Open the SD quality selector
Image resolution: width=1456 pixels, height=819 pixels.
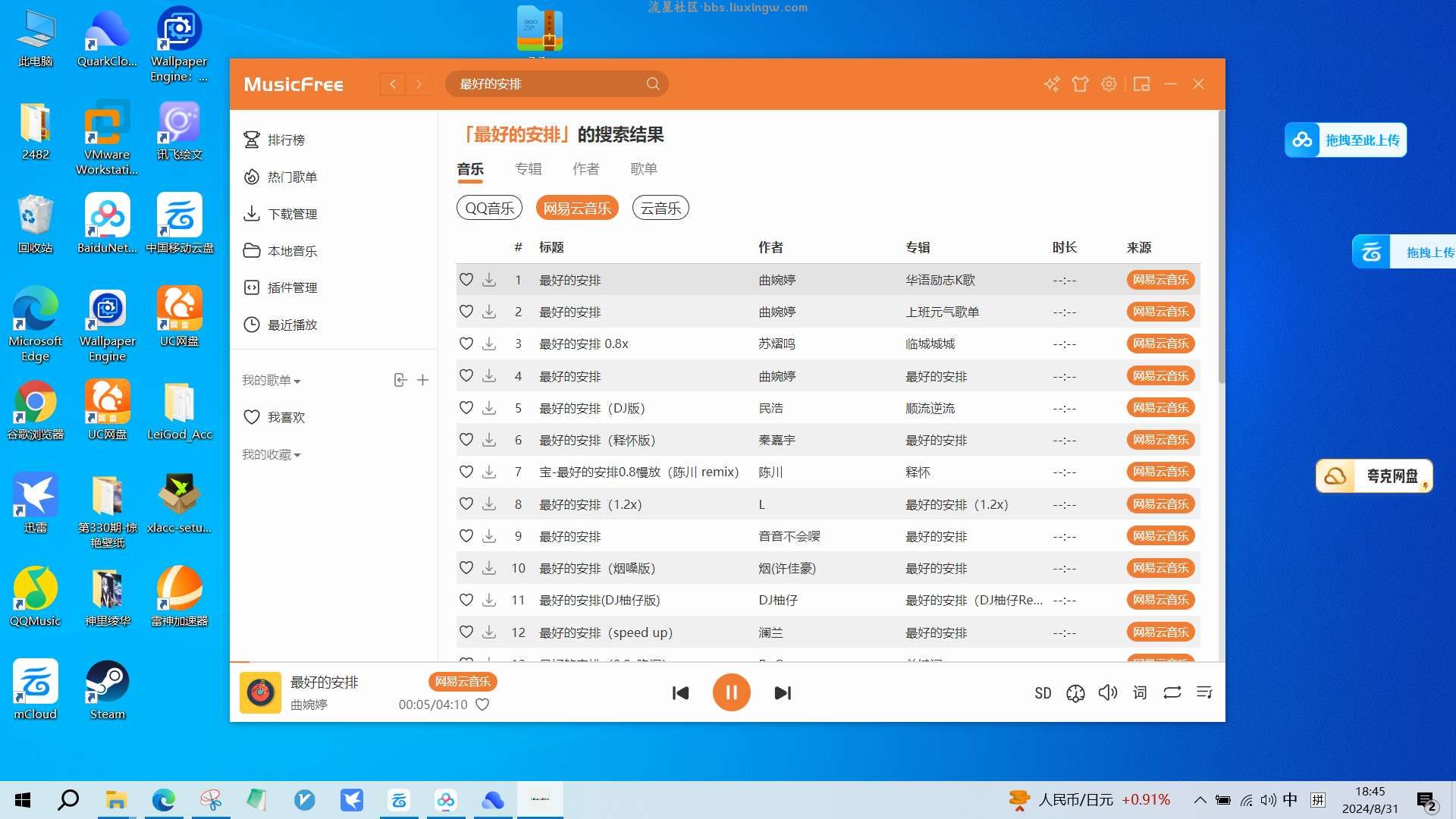(x=1043, y=693)
